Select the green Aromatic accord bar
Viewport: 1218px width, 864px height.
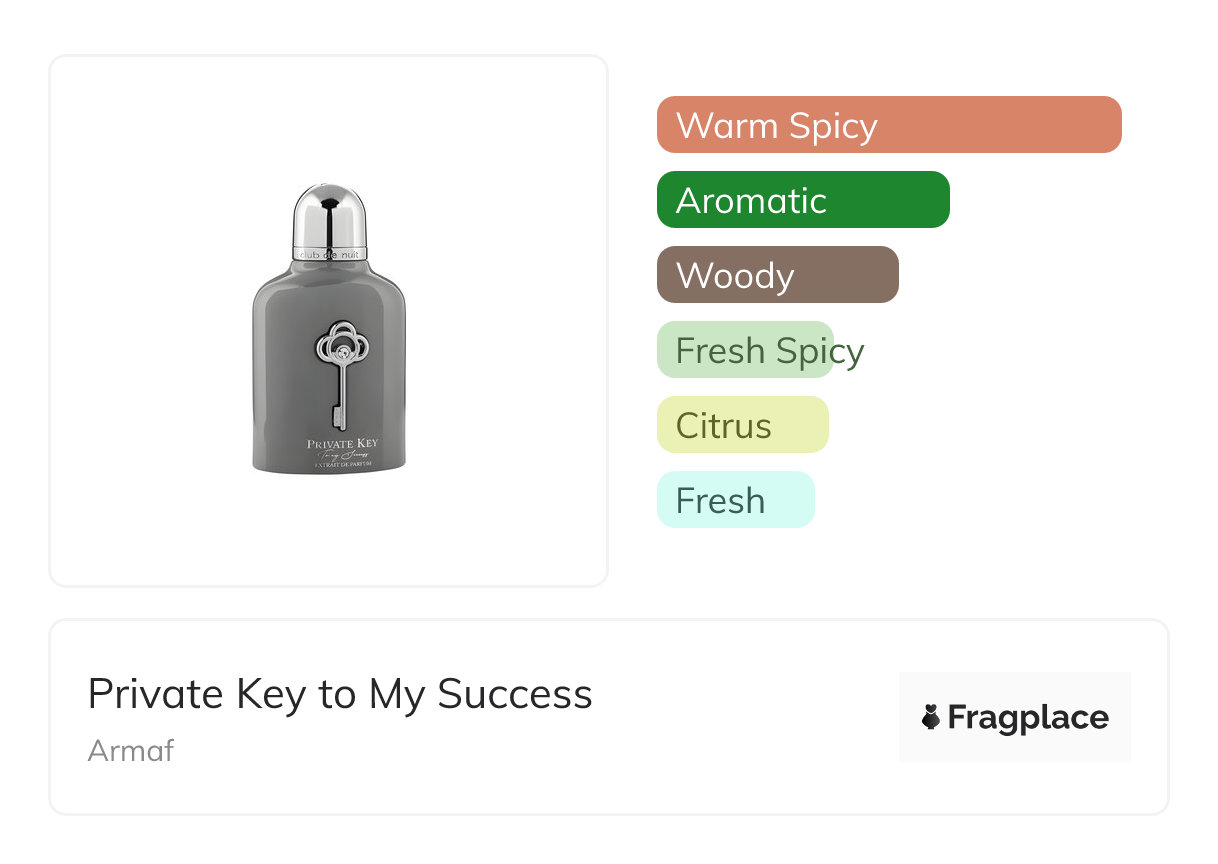tap(802, 200)
